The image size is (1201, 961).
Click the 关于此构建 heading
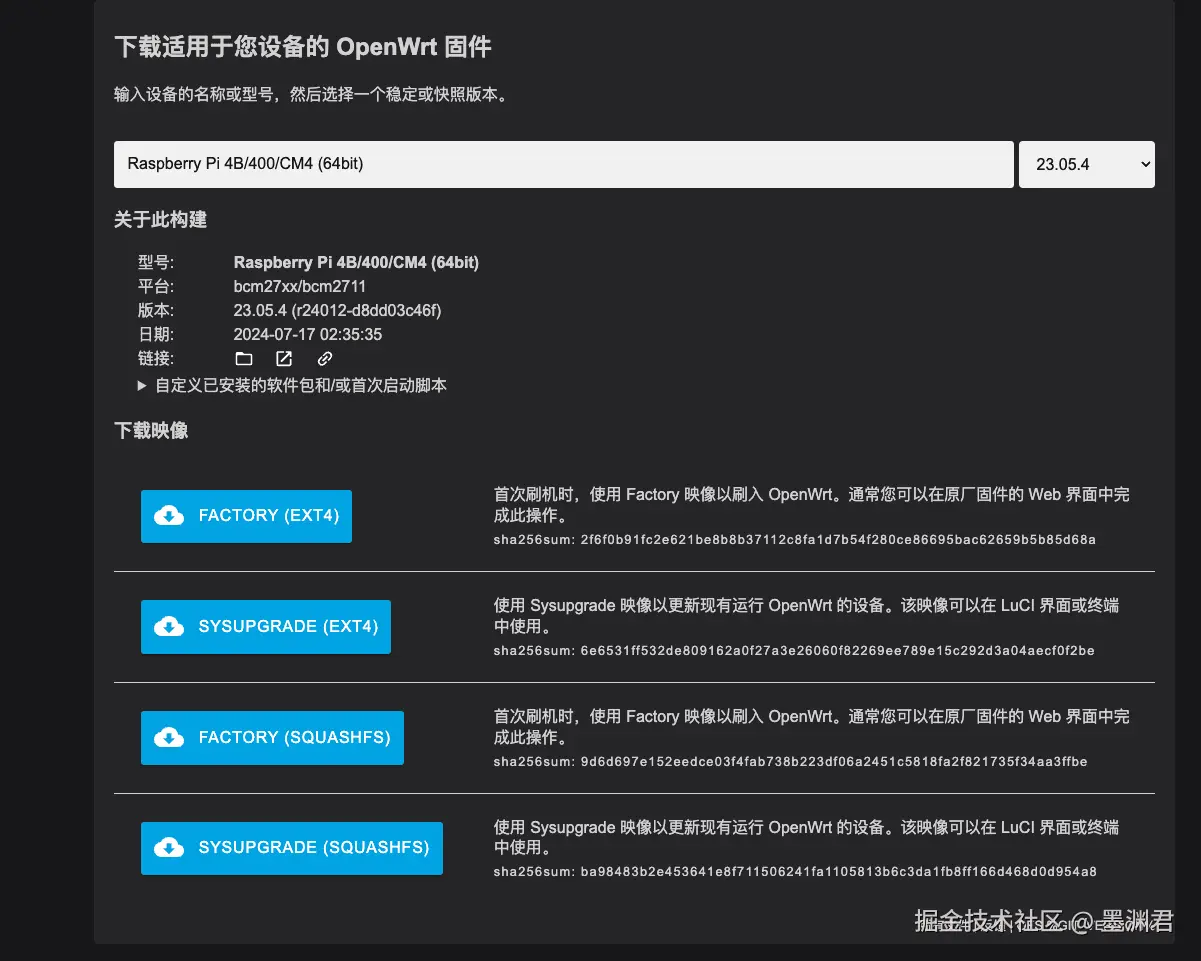160,220
